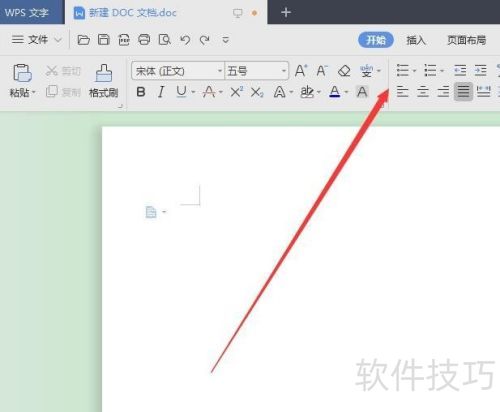Image resolution: width=500 pixels, height=412 pixels.
Task: Toggle strikethrough formatting
Action: tap(209, 92)
